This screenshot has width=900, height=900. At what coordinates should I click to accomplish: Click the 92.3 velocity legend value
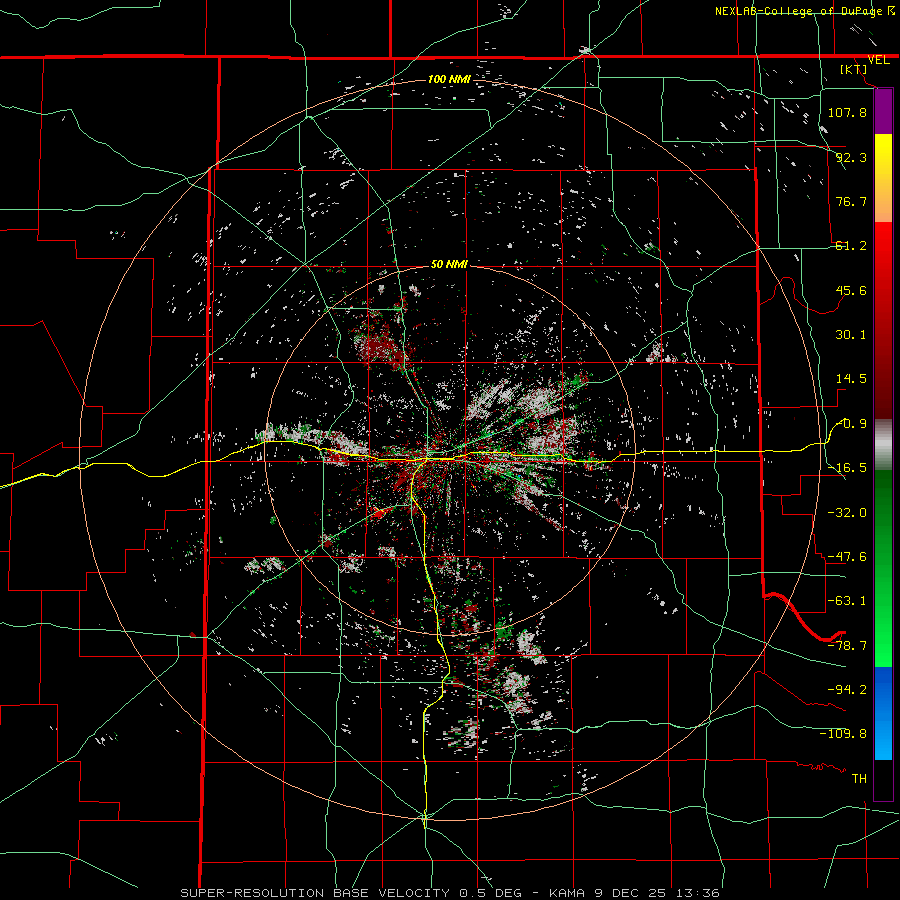coord(851,157)
